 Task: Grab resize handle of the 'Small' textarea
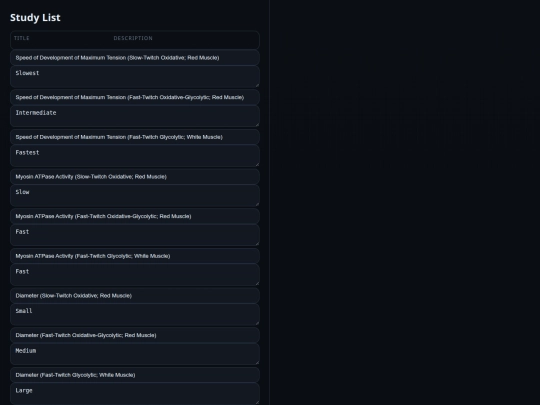pyautogui.click(x=257, y=323)
